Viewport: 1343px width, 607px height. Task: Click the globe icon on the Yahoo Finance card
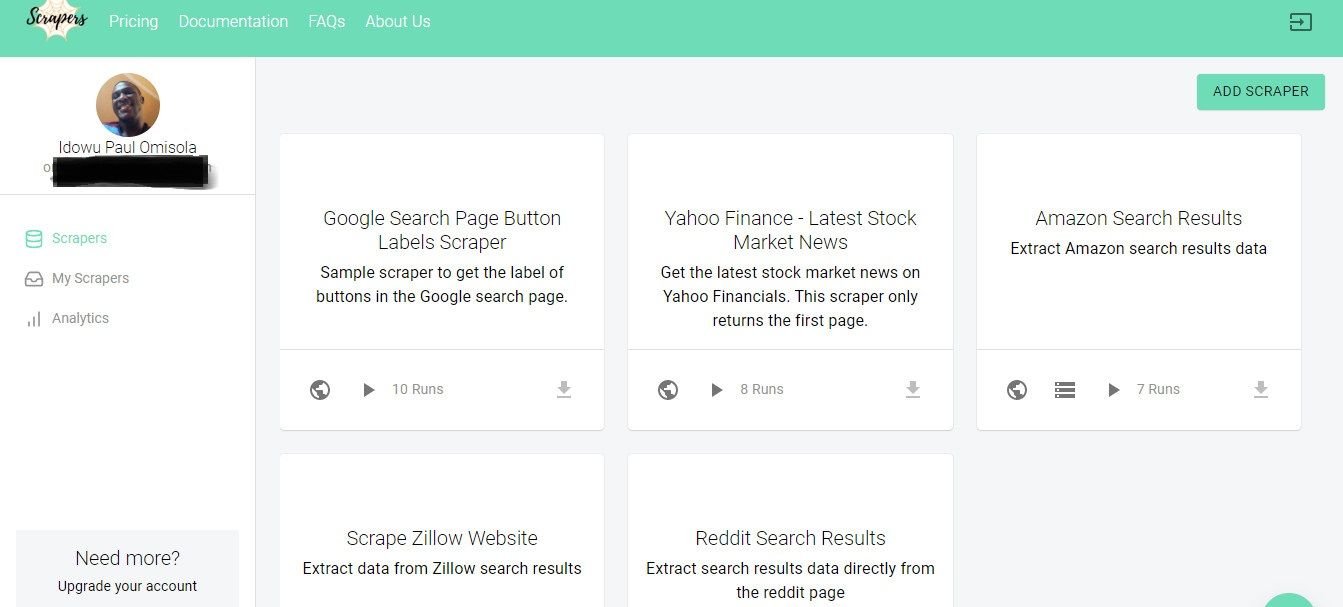pyautogui.click(x=668, y=390)
